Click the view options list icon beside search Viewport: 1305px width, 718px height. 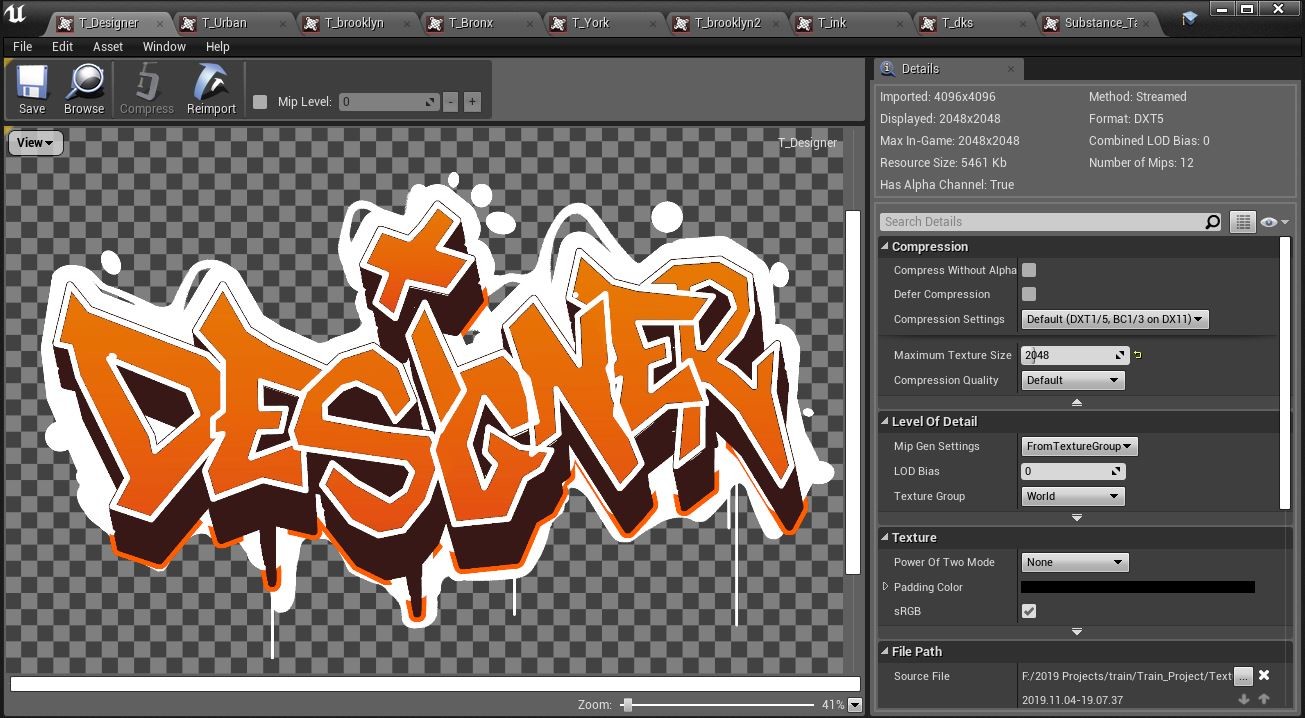coord(1242,221)
